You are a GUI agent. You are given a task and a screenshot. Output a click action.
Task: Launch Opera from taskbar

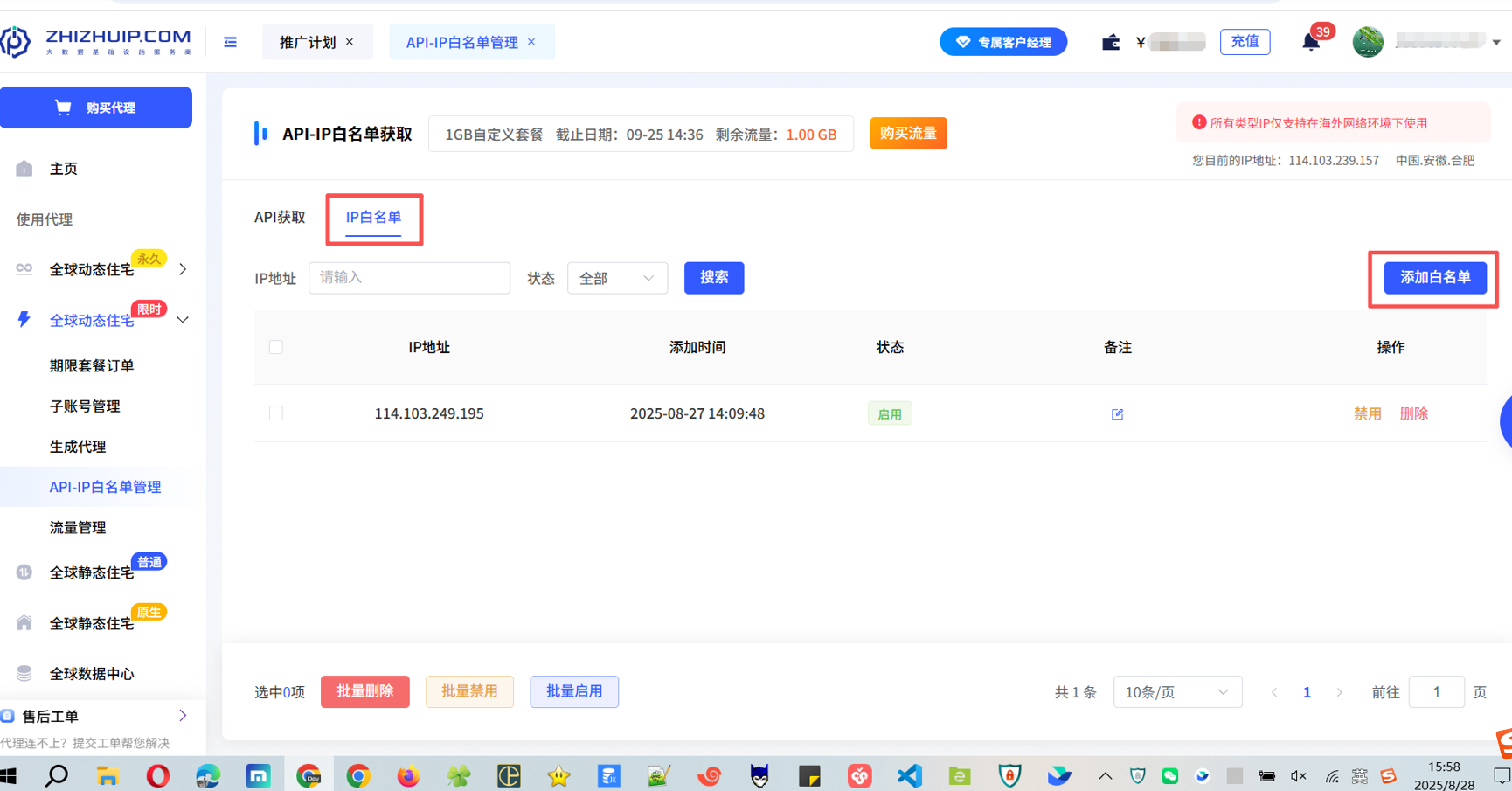(158, 775)
